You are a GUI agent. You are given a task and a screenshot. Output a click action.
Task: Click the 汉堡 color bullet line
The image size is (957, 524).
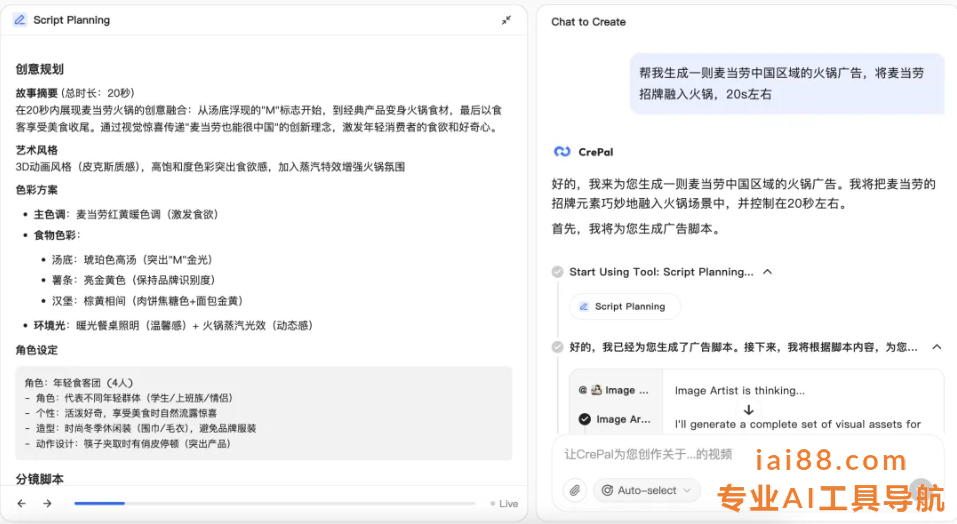point(148,301)
